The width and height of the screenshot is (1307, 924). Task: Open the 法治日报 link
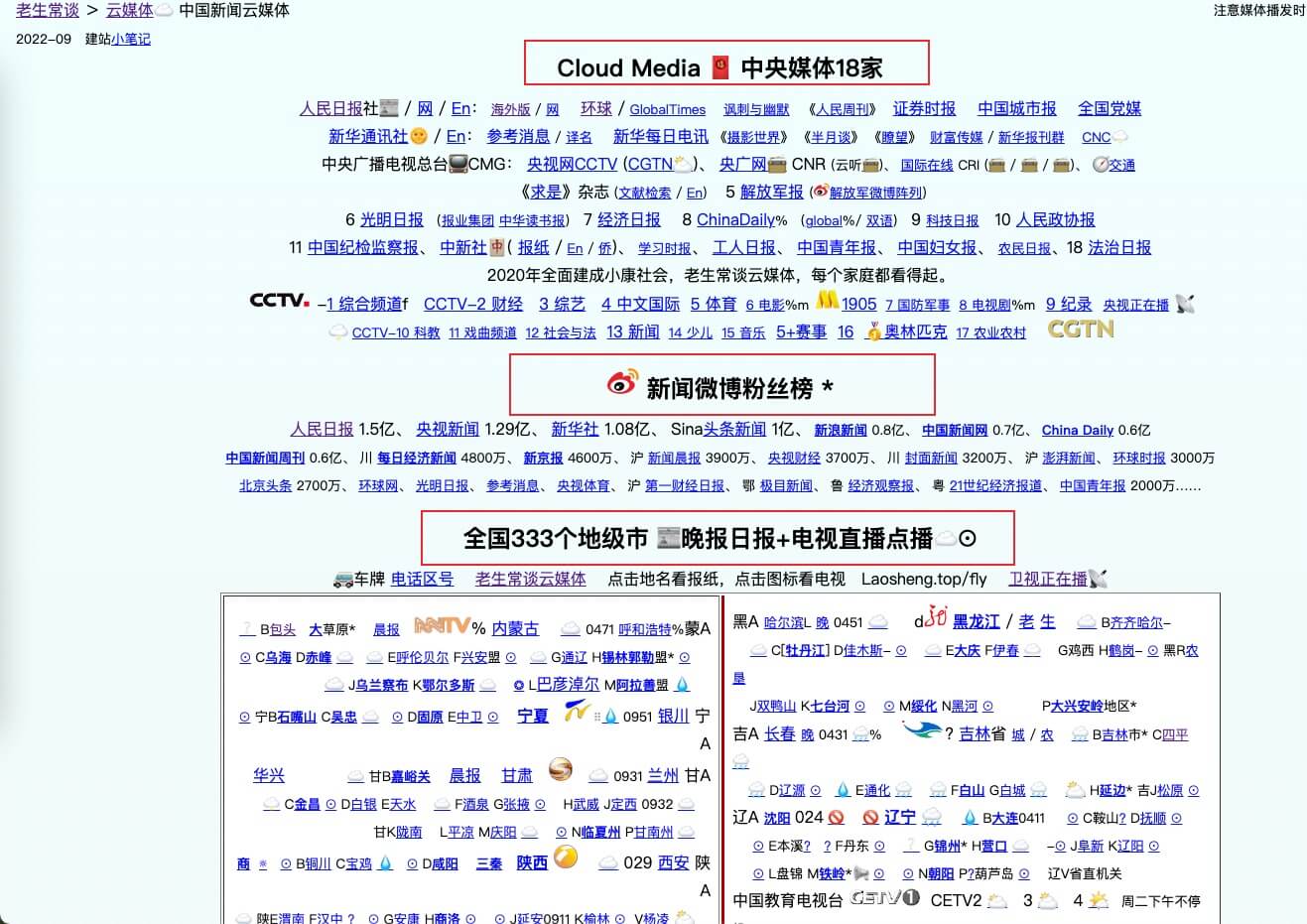[x=1119, y=247]
